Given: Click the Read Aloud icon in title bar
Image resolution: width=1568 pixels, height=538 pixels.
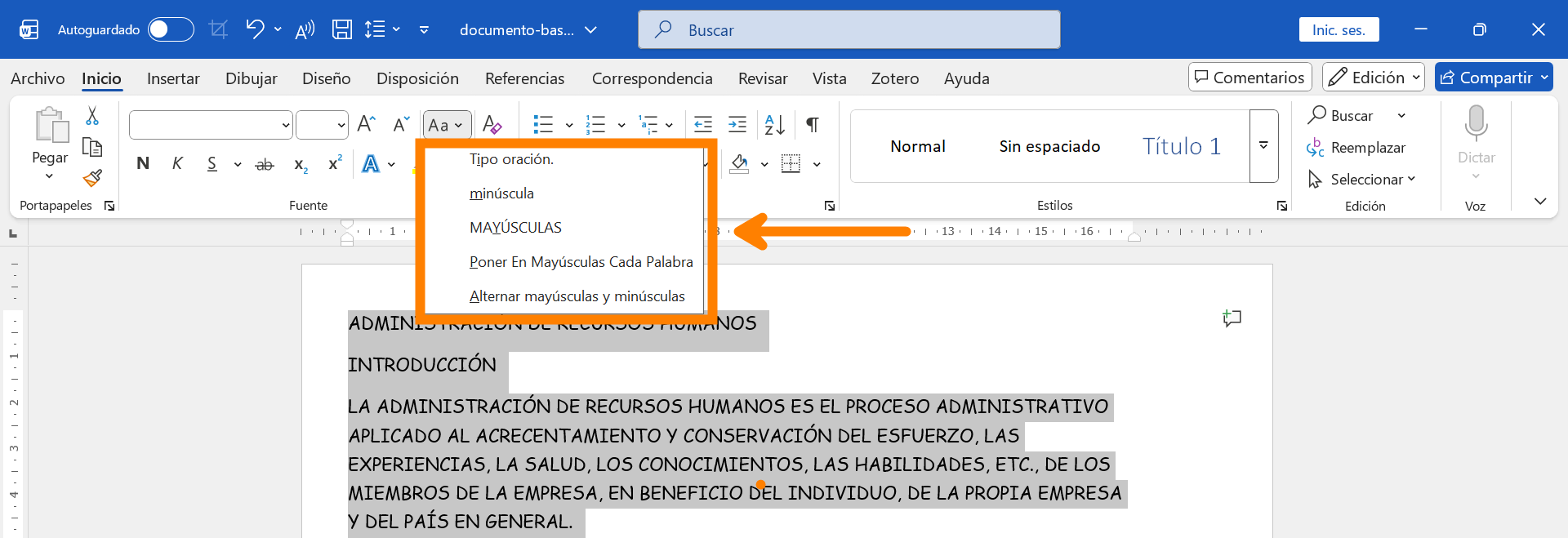Looking at the screenshot, I should tap(305, 30).
